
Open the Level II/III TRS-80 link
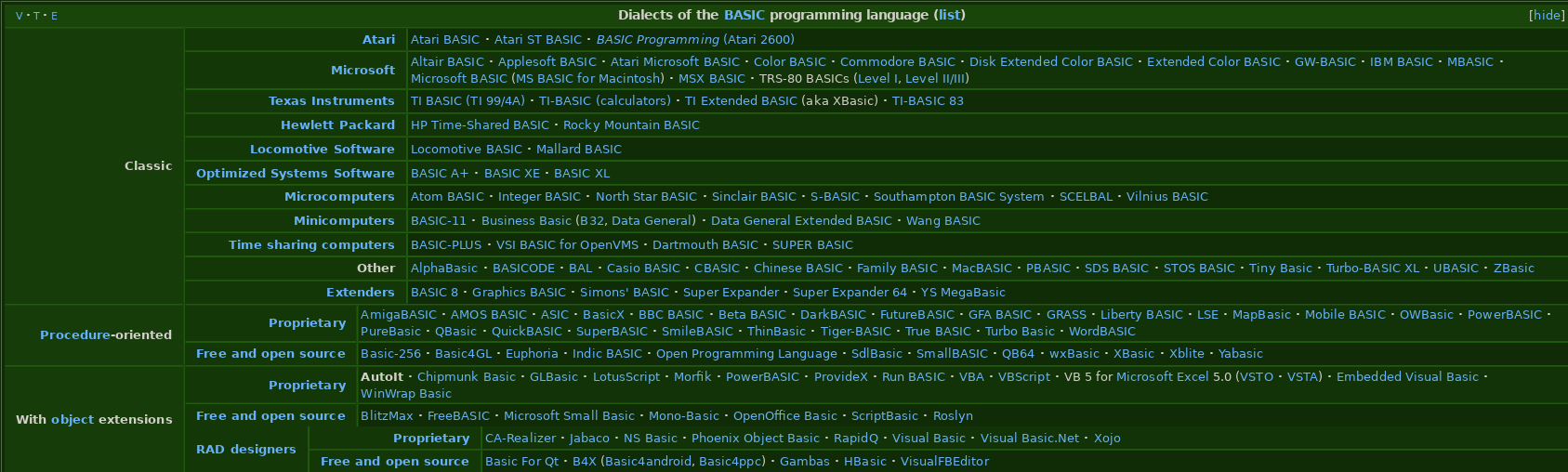[937, 78]
